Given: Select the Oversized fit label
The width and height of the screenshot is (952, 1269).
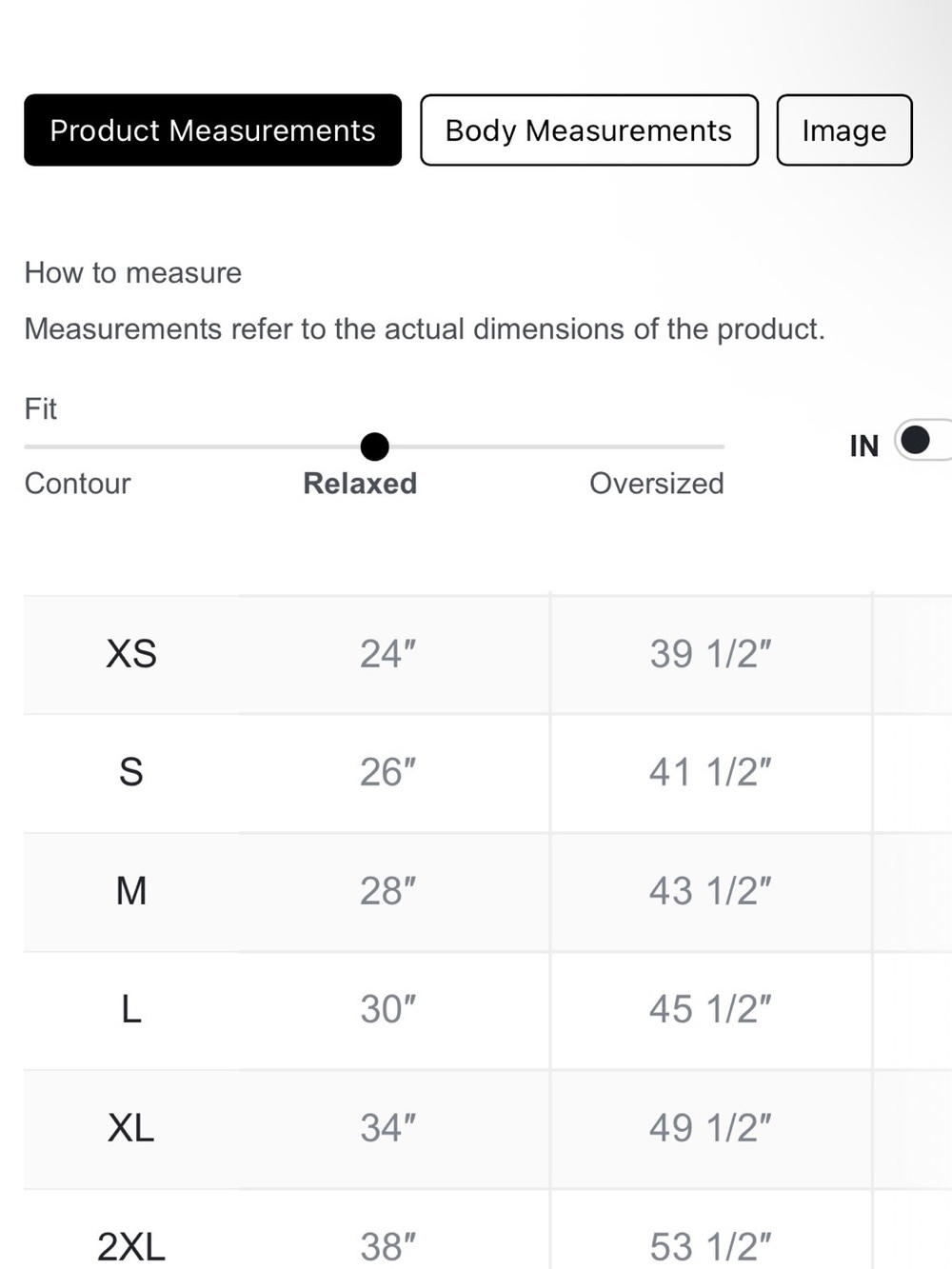Looking at the screenshot, I should click(657, 484).
